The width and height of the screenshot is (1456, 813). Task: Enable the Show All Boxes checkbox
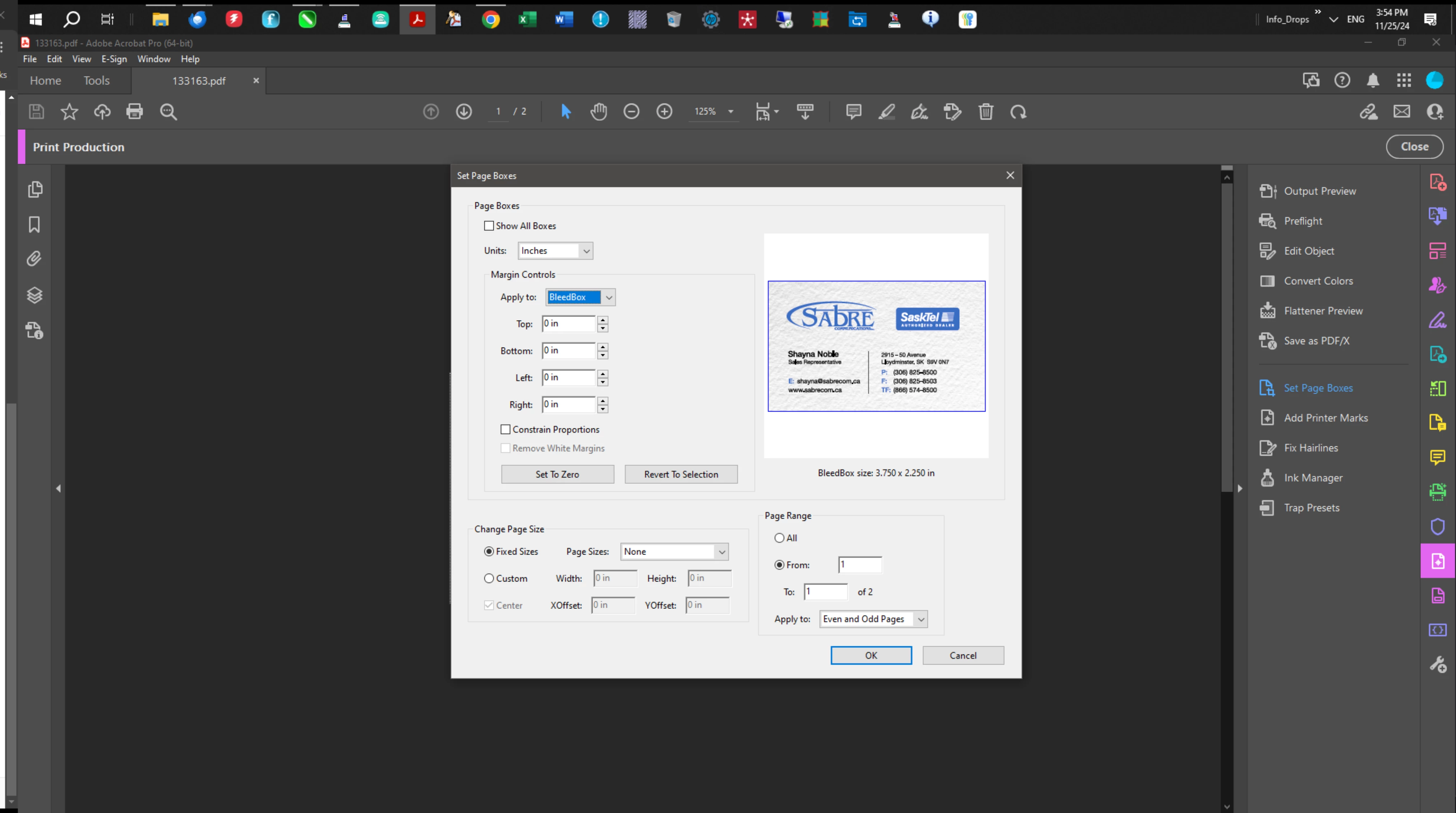tap(489, 226)
